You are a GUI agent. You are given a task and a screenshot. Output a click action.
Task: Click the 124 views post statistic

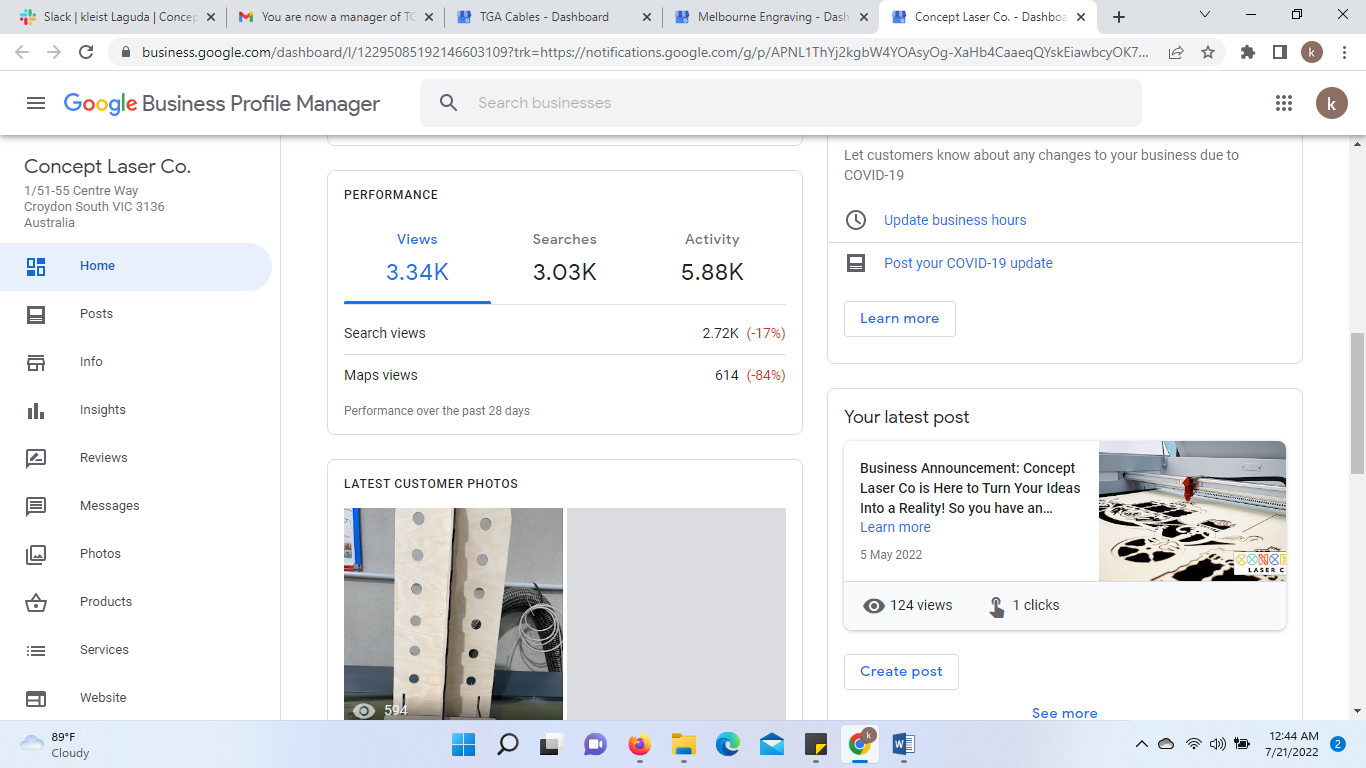click(907, 605)
